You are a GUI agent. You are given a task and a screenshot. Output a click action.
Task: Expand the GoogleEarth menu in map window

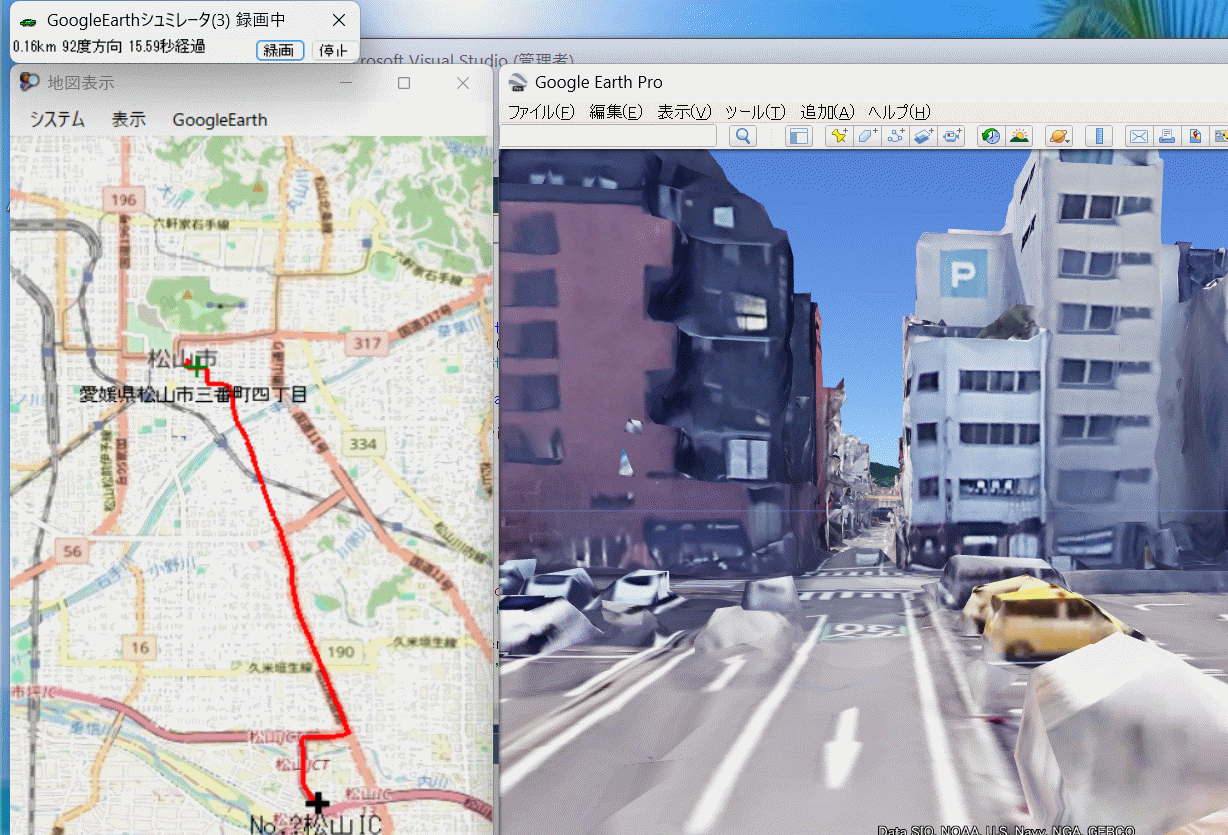point(219,120)
